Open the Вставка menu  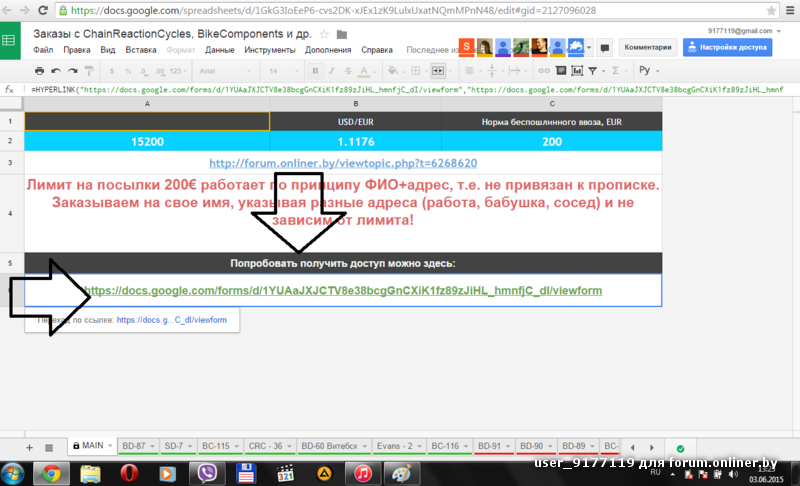[x=141, y=50]
